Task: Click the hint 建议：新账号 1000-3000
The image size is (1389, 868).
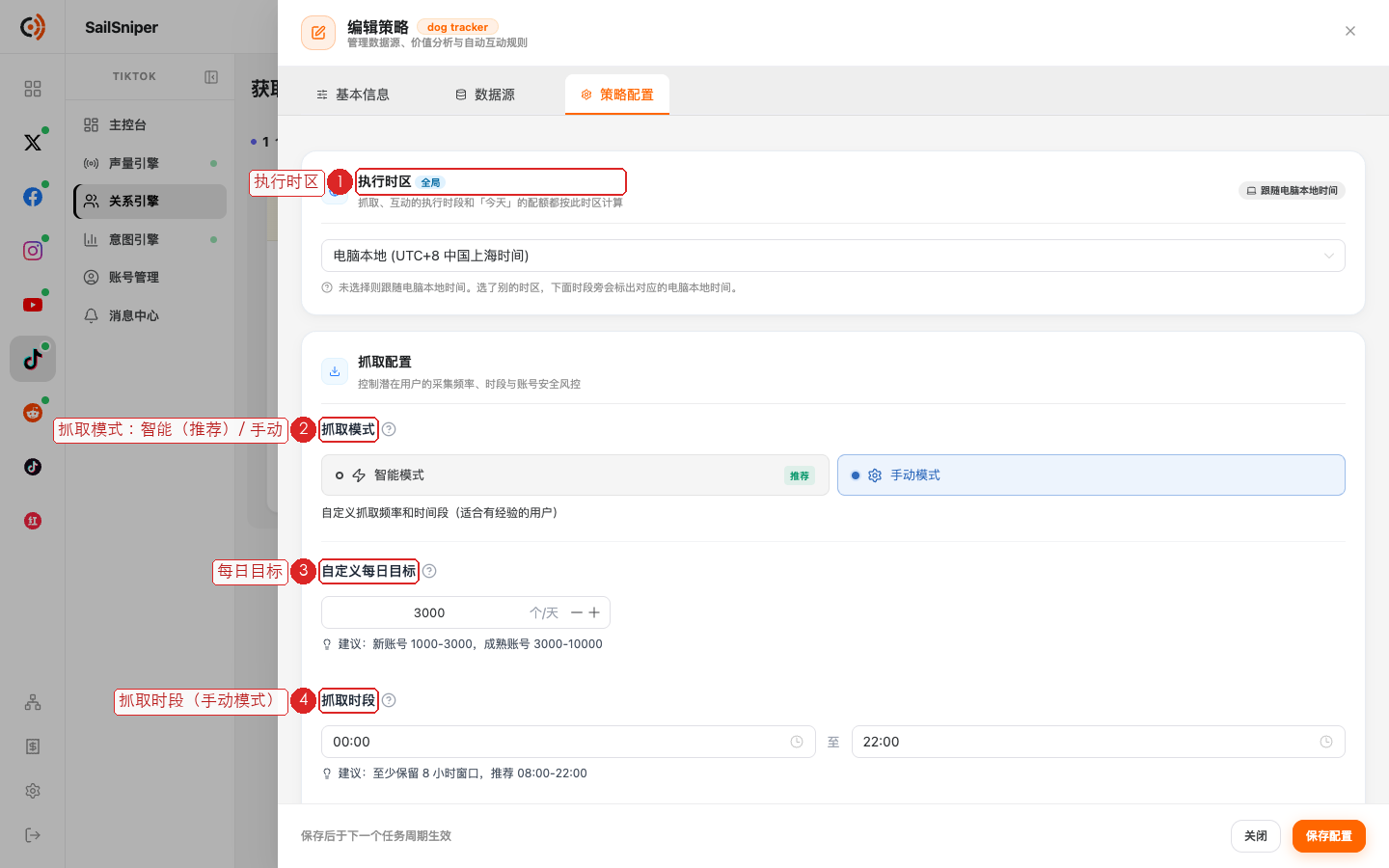Action: click(470, 644)
